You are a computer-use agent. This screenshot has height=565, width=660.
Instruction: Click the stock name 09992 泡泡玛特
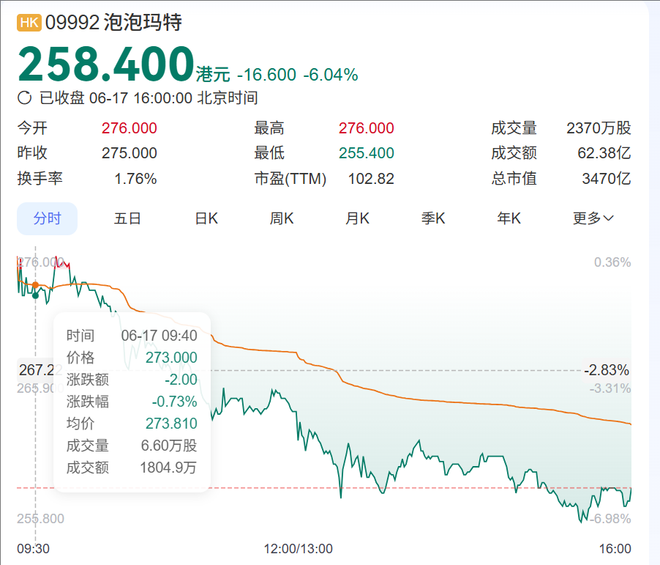114,22
